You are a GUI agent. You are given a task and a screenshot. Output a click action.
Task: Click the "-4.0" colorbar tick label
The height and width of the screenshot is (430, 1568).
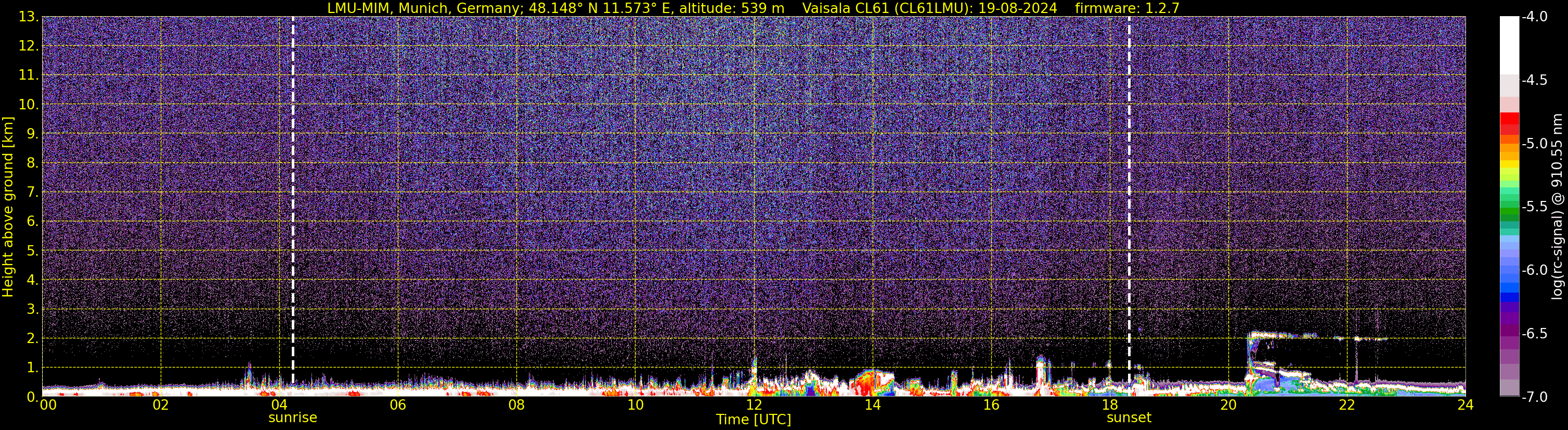pyautogui.click(x=1535, y=17)
